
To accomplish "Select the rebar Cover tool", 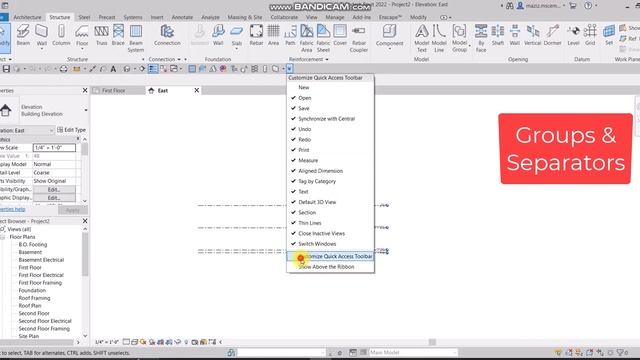I will coord(340,35).
